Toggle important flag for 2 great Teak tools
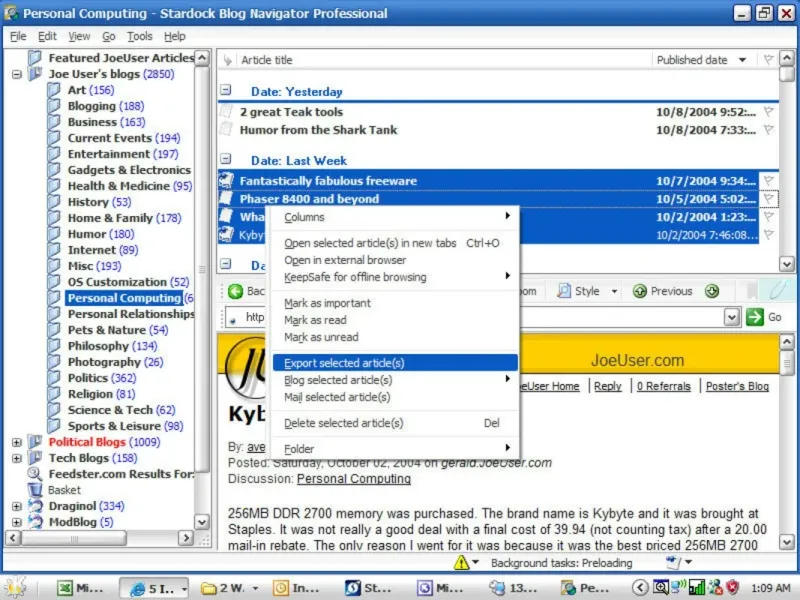This screenshot has height=600, width=800. tap(768, 112)
